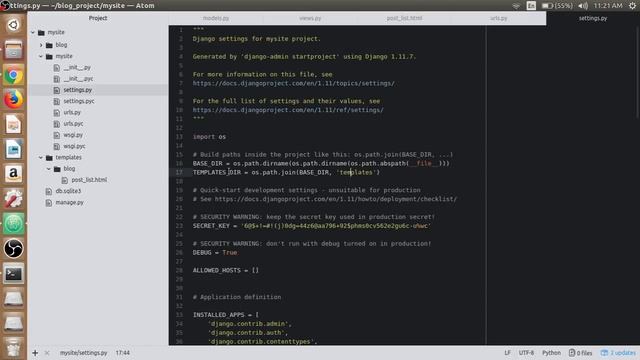Place cursor on 'DEBUG = True' line

215,253
